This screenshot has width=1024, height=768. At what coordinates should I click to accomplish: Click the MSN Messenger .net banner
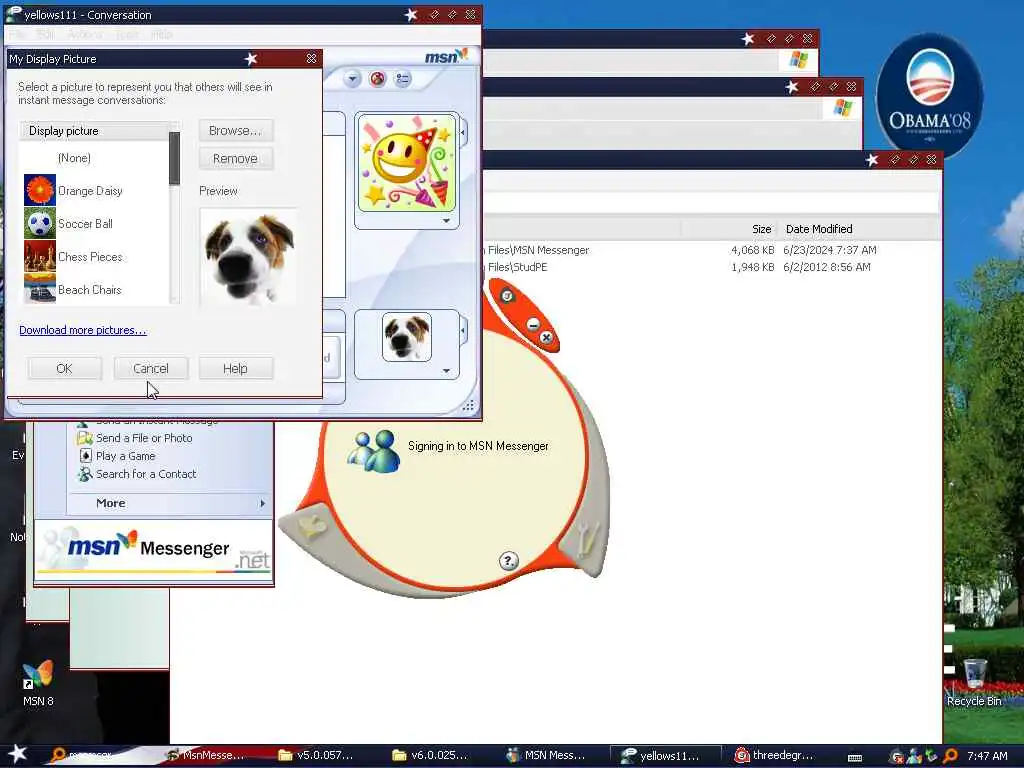click(x=153, y=551)
